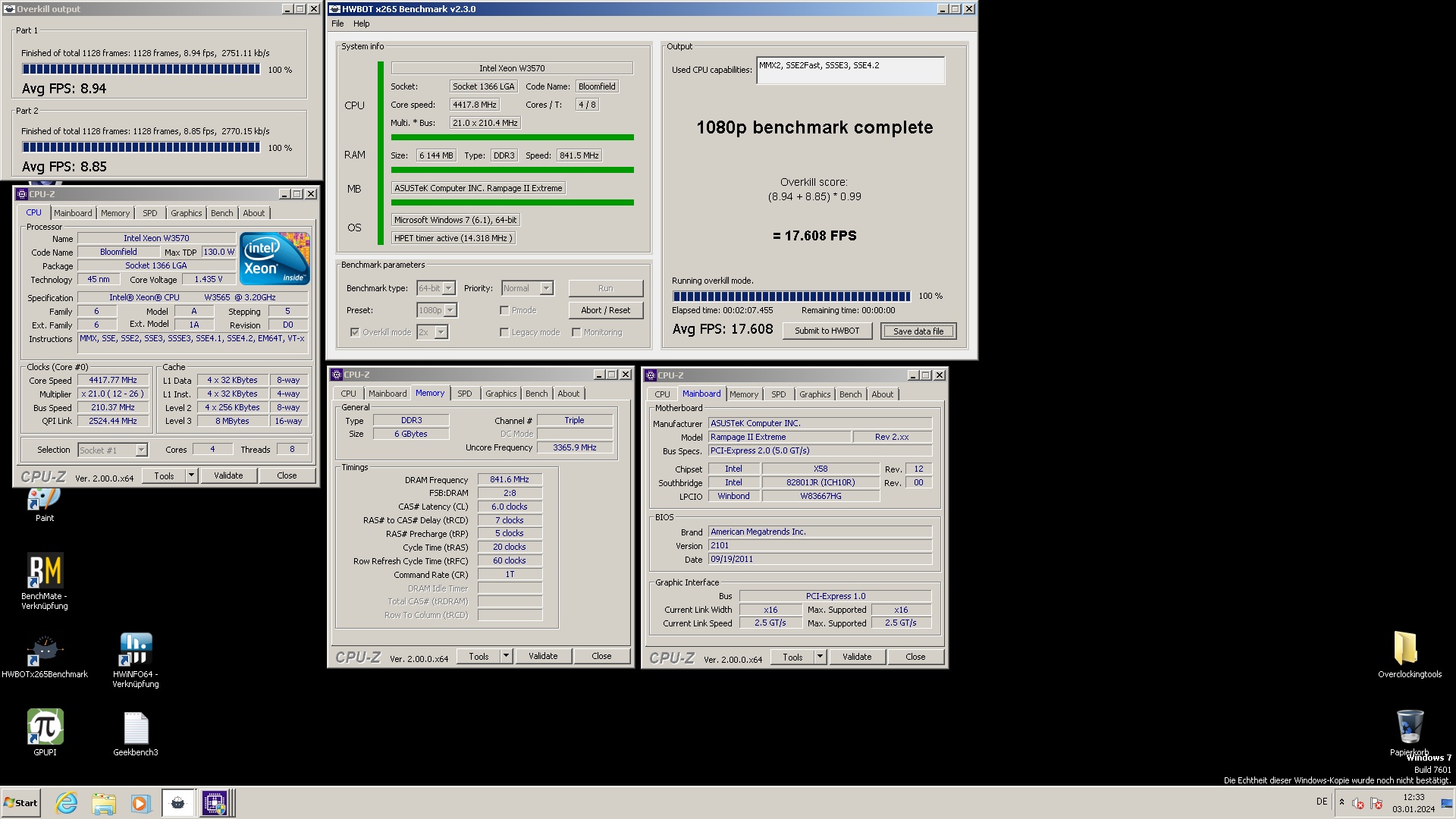
Task: Open the Selection Socket #1 dropdown
Action: (x=112, y=450)
